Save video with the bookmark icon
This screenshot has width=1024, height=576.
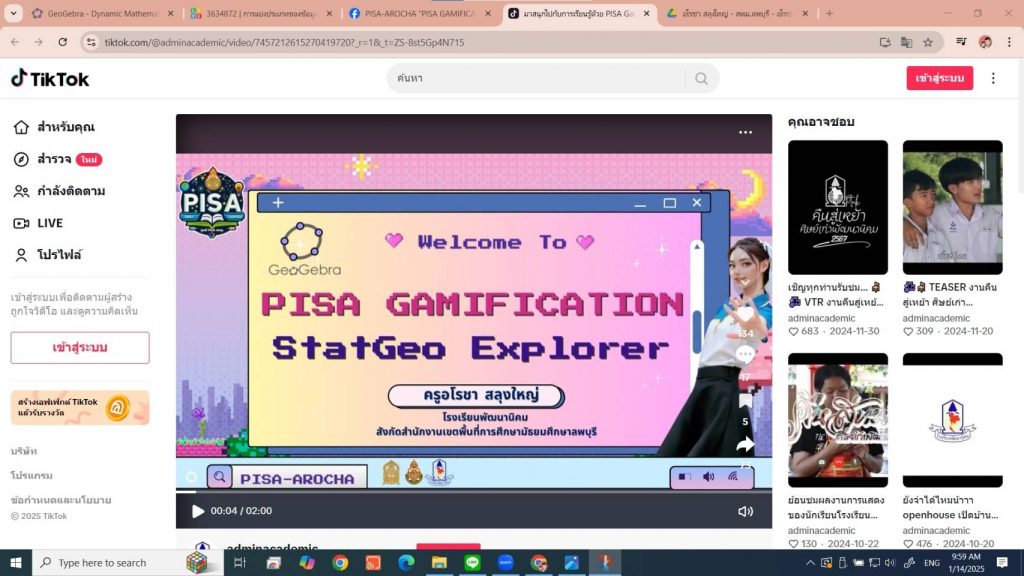[x=745, y=401]
